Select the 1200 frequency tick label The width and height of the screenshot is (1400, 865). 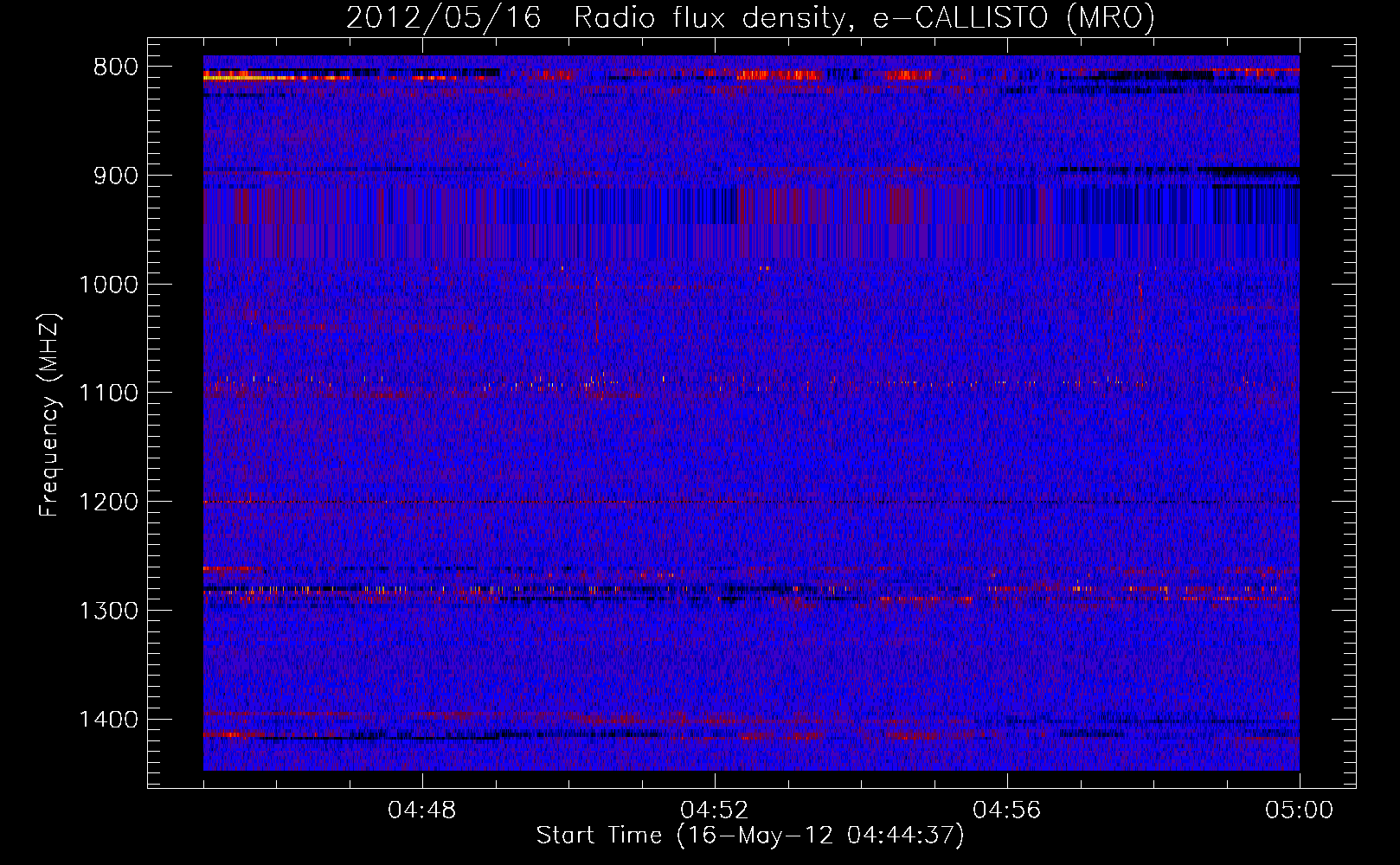pyautogui.click(x=108, y=503)
